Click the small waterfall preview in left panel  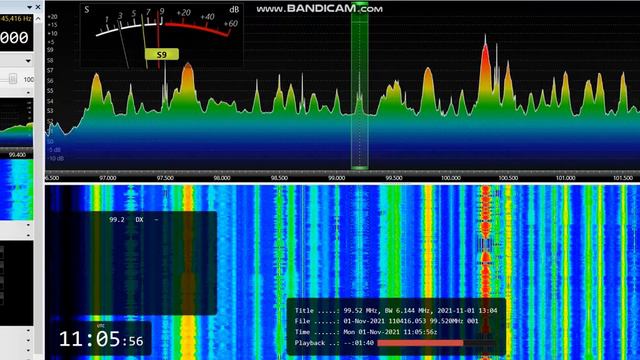click(16, 190)
